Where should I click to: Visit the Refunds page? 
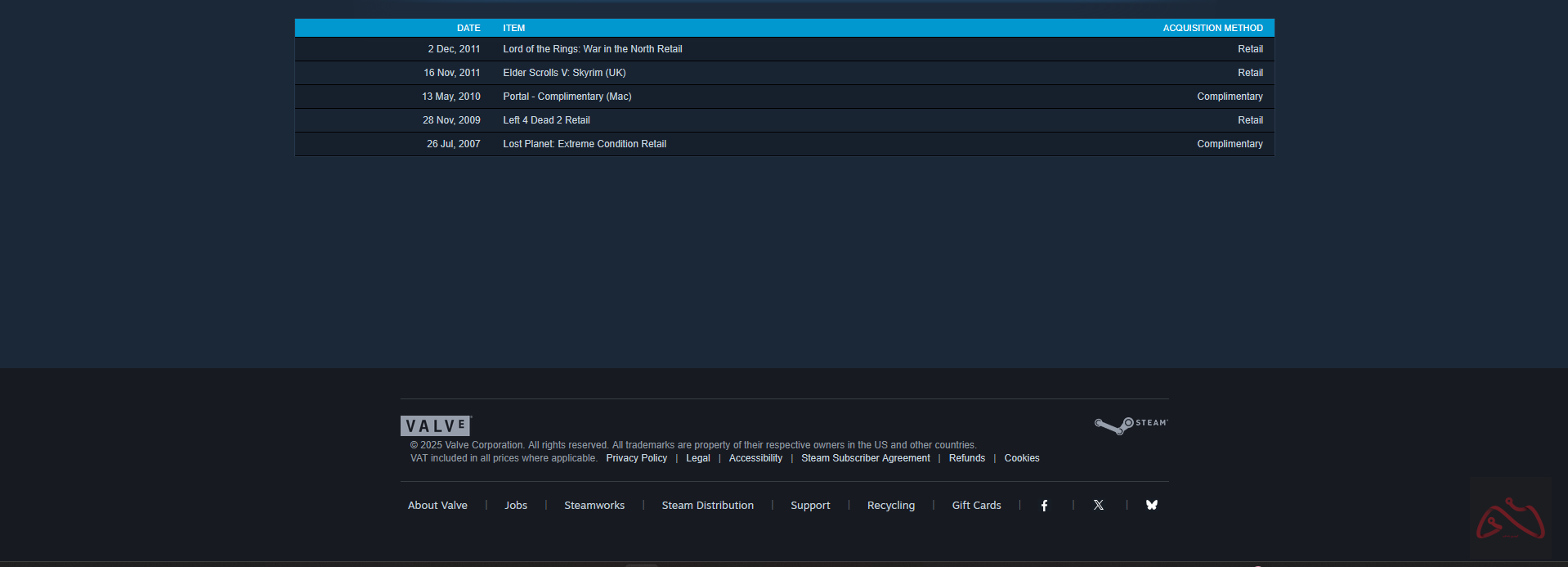[966, 458]
